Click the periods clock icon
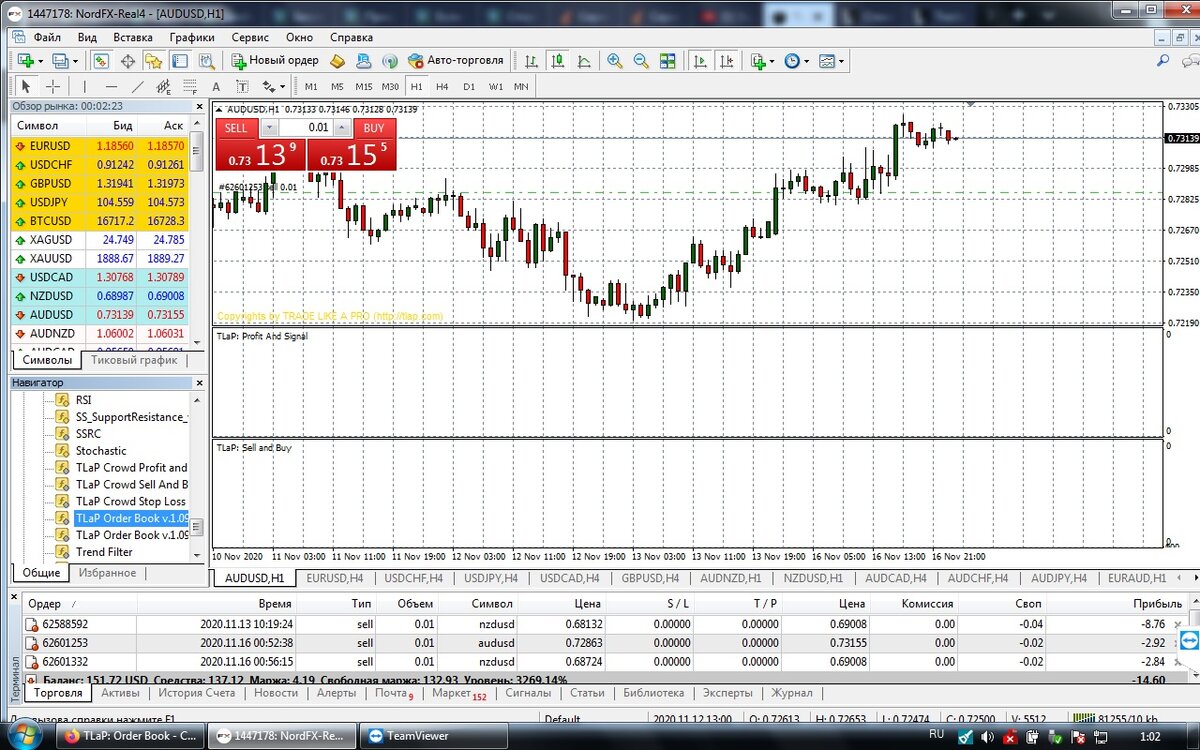Viewport: 1200px width, 750px height. click(791, 61)
